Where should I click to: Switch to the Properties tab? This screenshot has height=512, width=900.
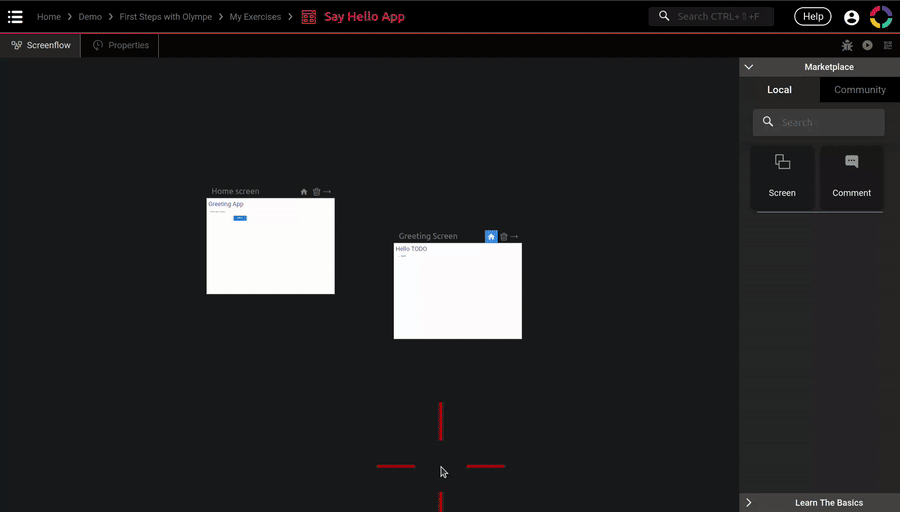tap(121, 45)
